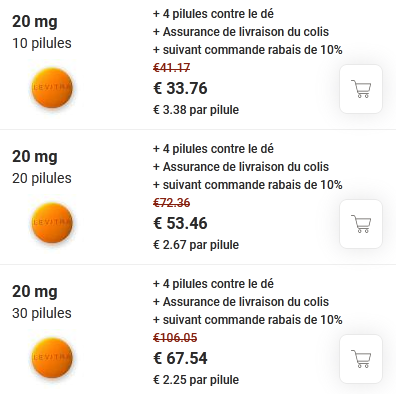Click the pill image for 30 pilules
Screen dimensions: 396x394
tap(52, 358)
